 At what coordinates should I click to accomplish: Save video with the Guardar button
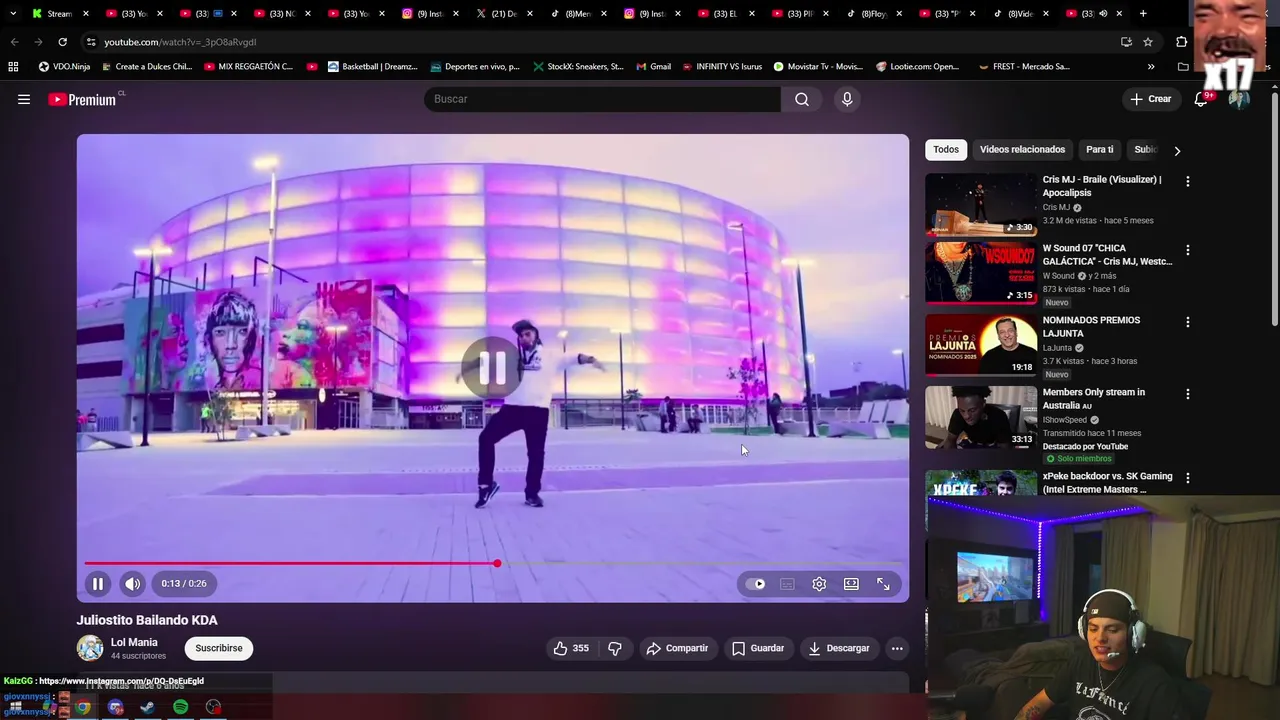(x=758, y=648)
